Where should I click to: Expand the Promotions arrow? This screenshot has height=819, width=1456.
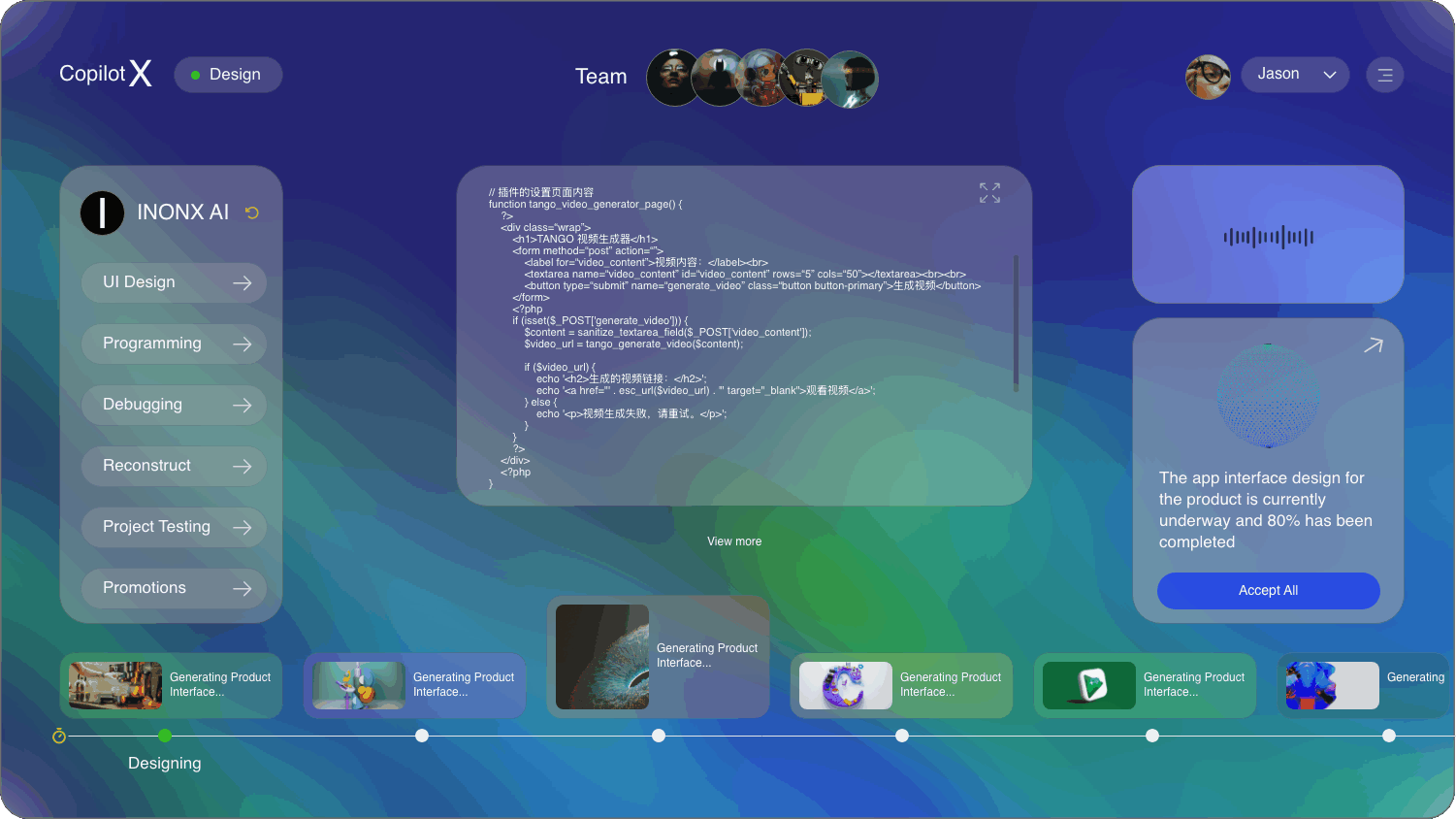[243, 588]
